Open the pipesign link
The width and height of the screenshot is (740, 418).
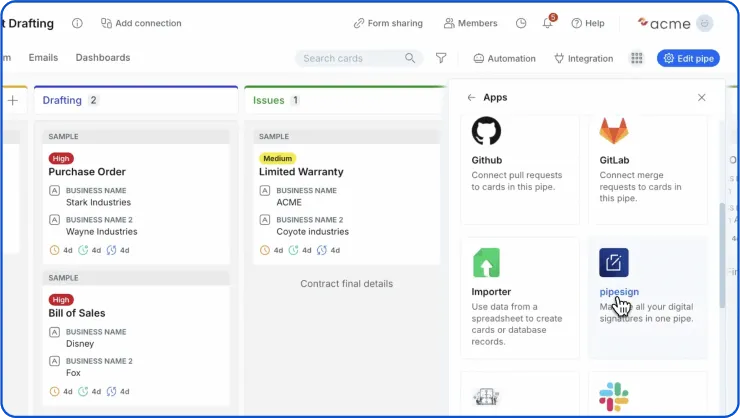[x=619, y=292]
